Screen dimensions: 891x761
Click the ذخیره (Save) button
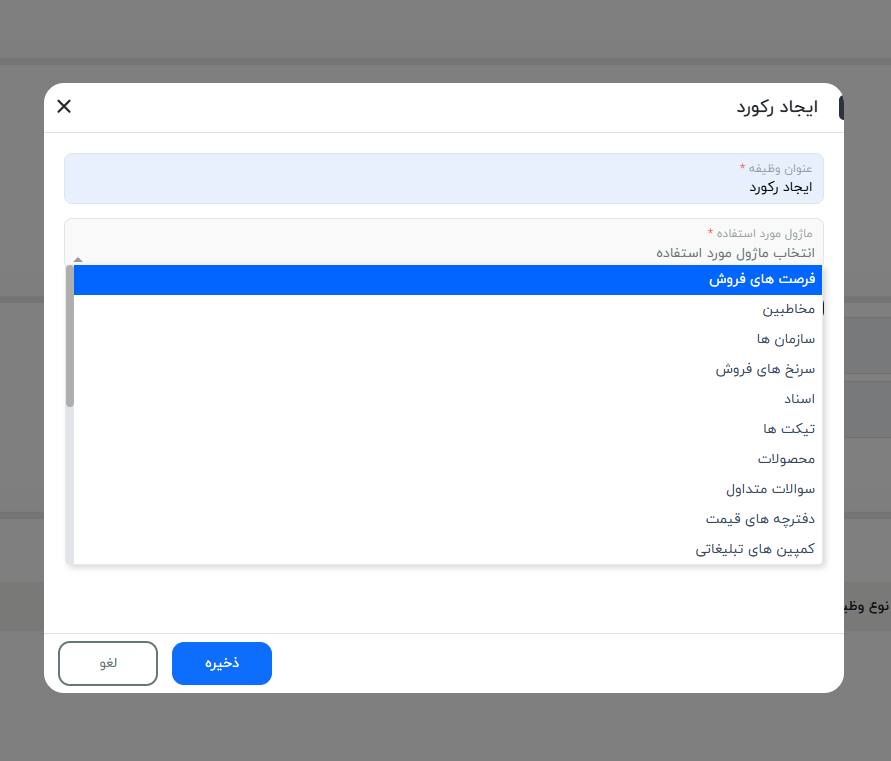coord(221,663)
